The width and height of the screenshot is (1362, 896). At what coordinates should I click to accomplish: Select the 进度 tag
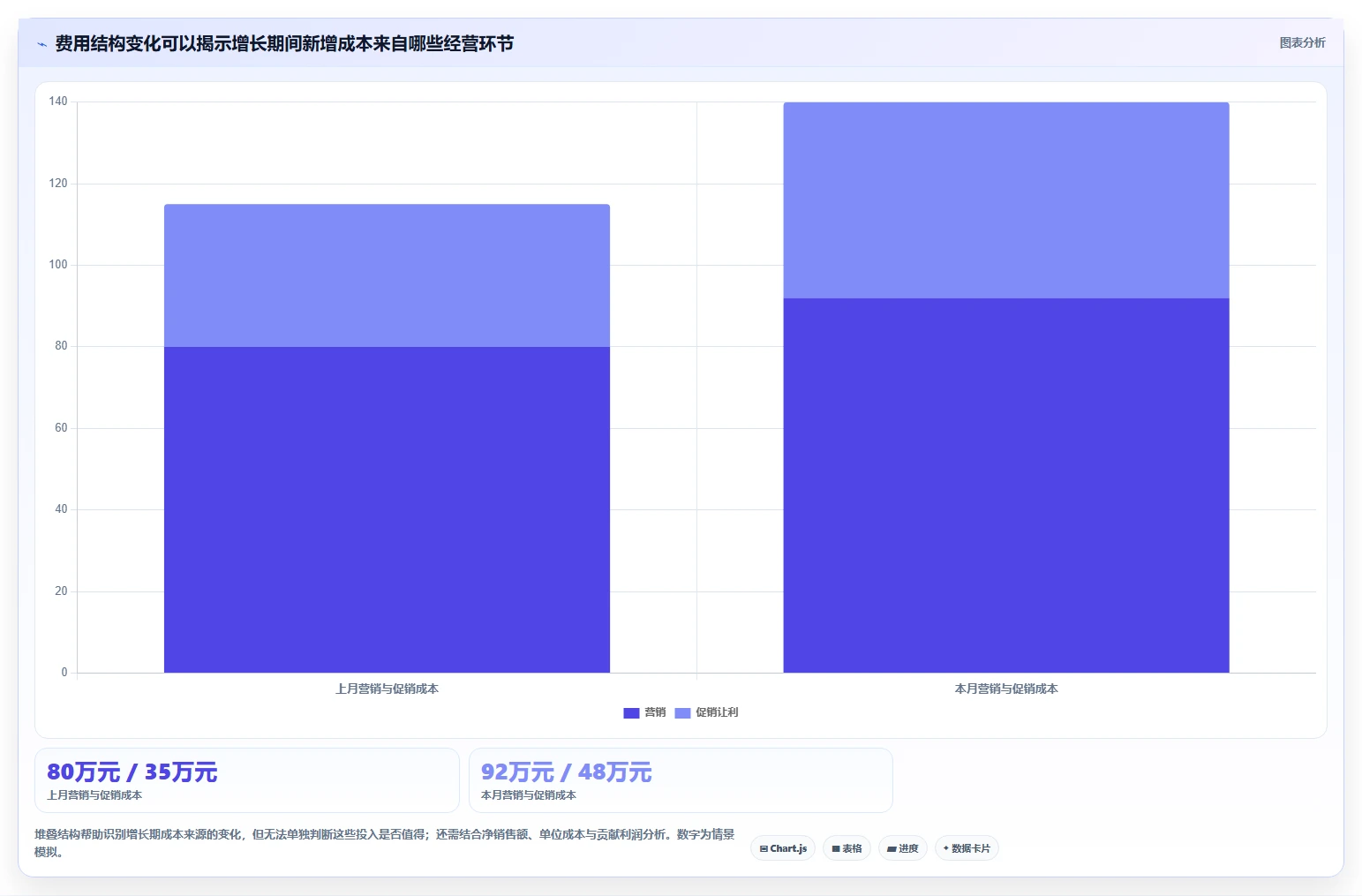click(x=903, y=848)
